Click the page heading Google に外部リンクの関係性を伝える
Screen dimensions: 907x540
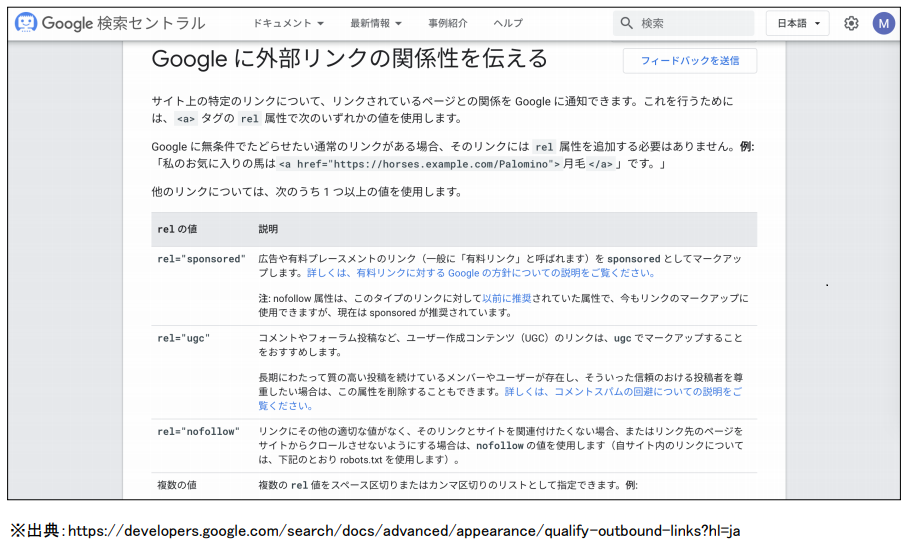(349, 59)
